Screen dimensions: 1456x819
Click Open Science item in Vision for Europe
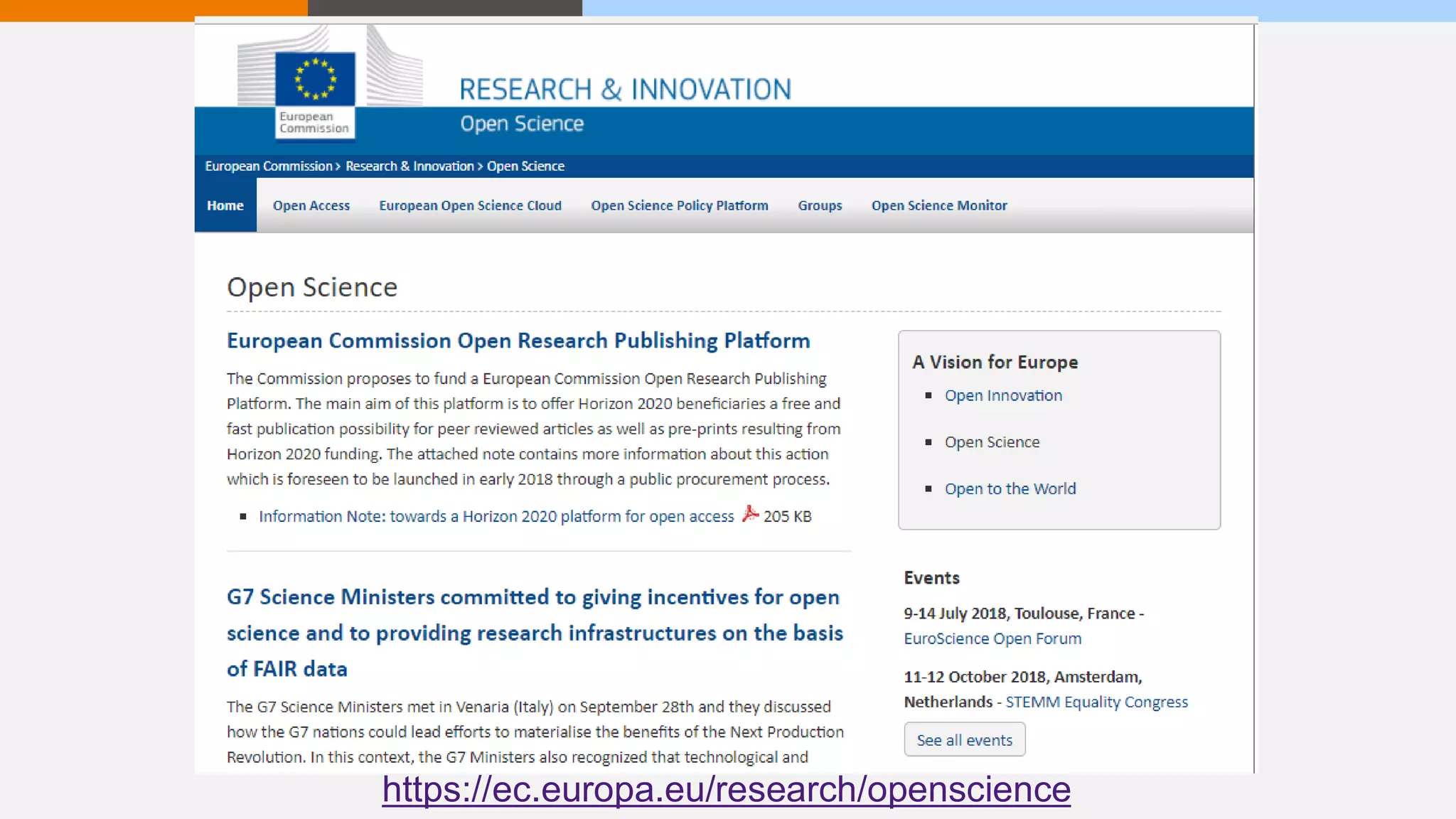pos(992,442)
